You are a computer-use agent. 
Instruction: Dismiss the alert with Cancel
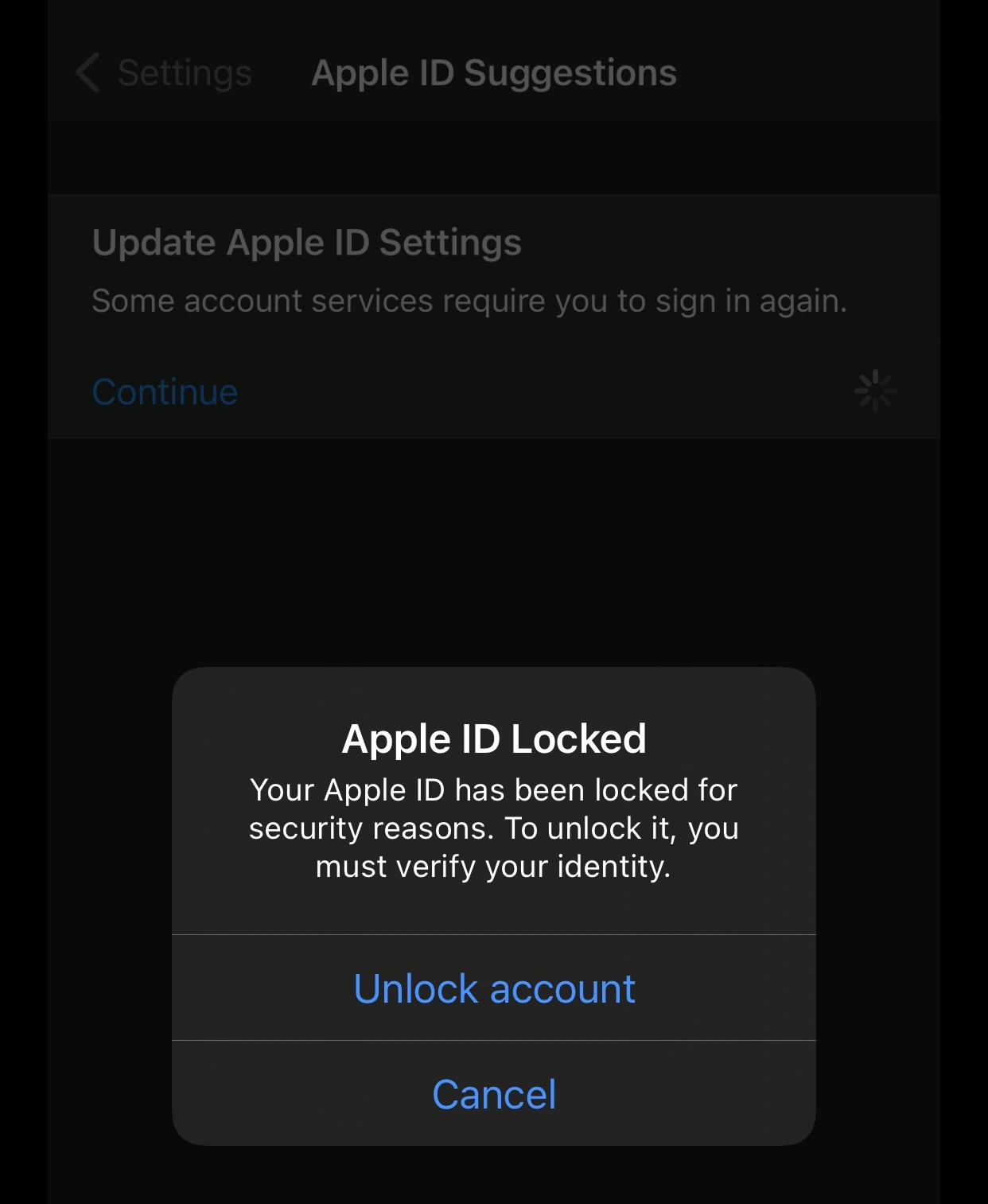coord(494,1094)
